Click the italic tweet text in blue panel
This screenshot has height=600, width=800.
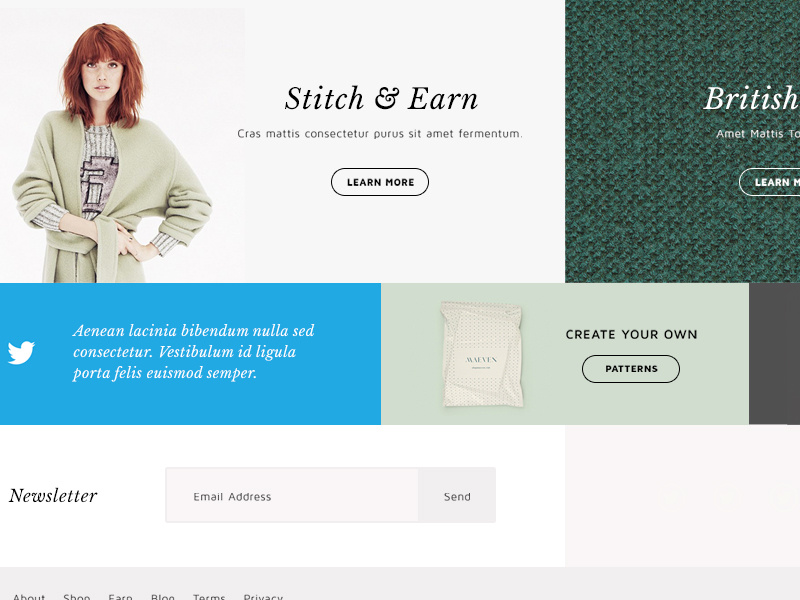(193, 352)
